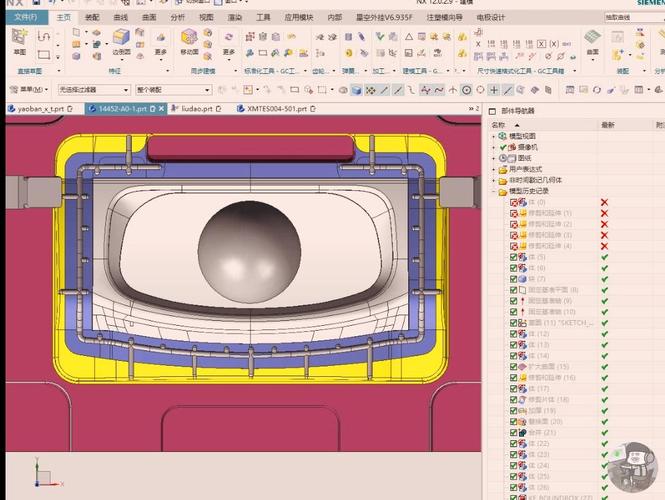Click the 模型历史记录 folder icon
The width and height of the screenshot is (665, 500).
(x=504, y=191)
